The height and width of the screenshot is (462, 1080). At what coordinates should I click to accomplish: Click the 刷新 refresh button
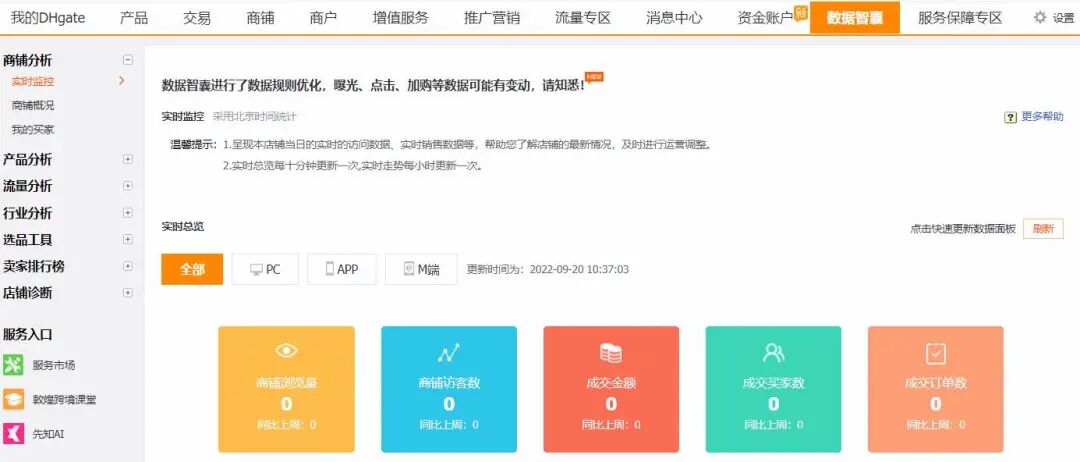(1043, 229)
